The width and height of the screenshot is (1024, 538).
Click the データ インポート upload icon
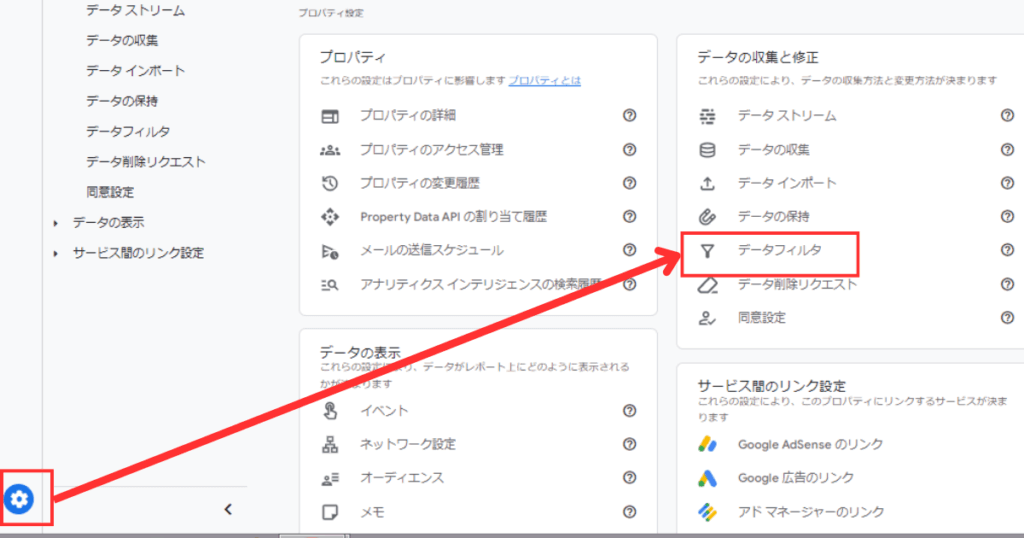(707, 183)
